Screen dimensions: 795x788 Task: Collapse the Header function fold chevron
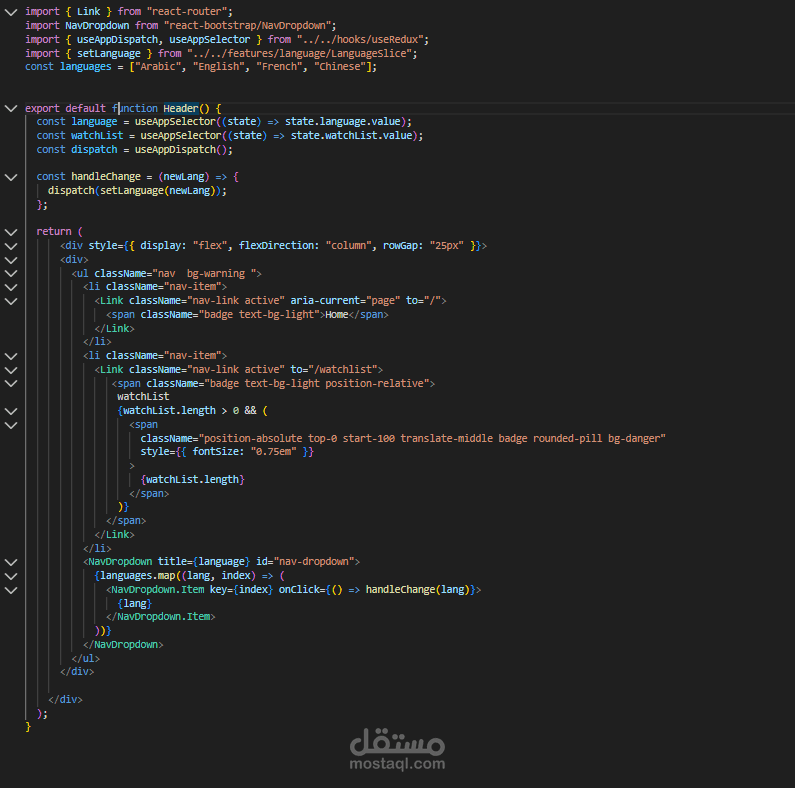click(x=11, y=108)
